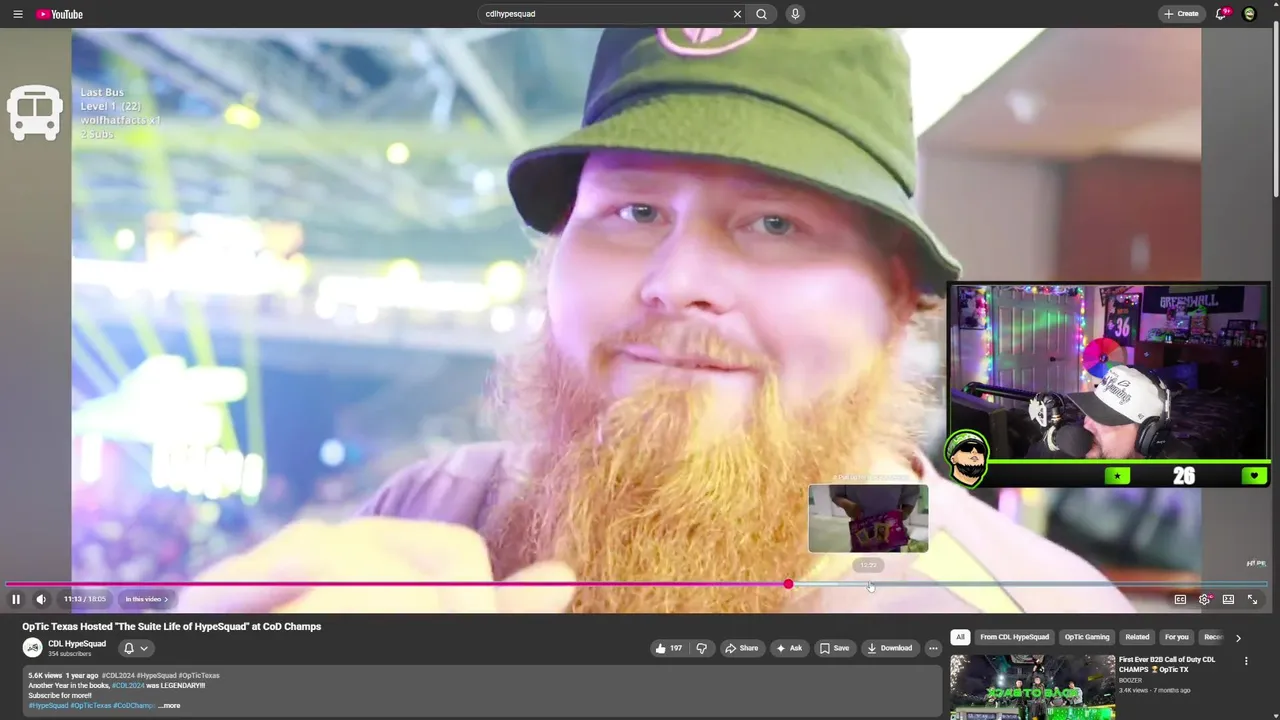Save the video to a playlist
Image resolution: width=1280 pixels, height=720 pixels.
834,648
